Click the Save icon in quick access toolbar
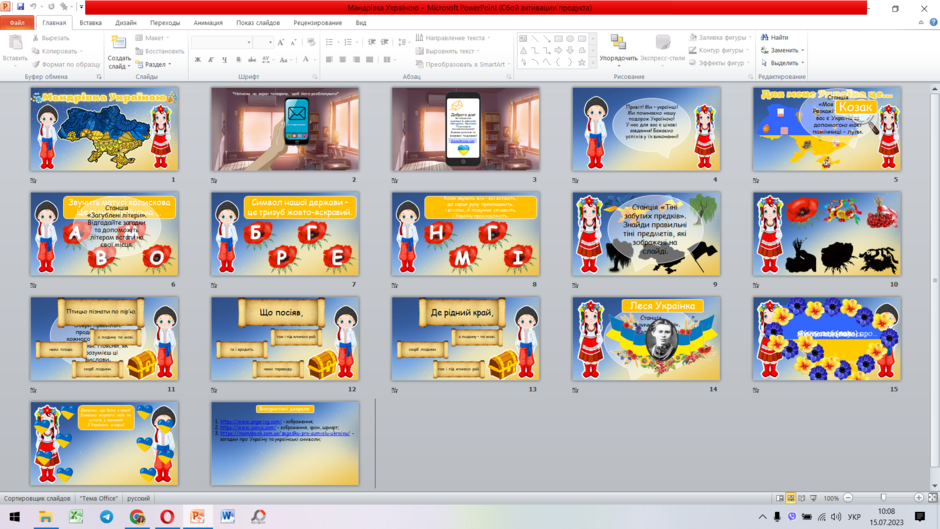 (x=20, y=7)
